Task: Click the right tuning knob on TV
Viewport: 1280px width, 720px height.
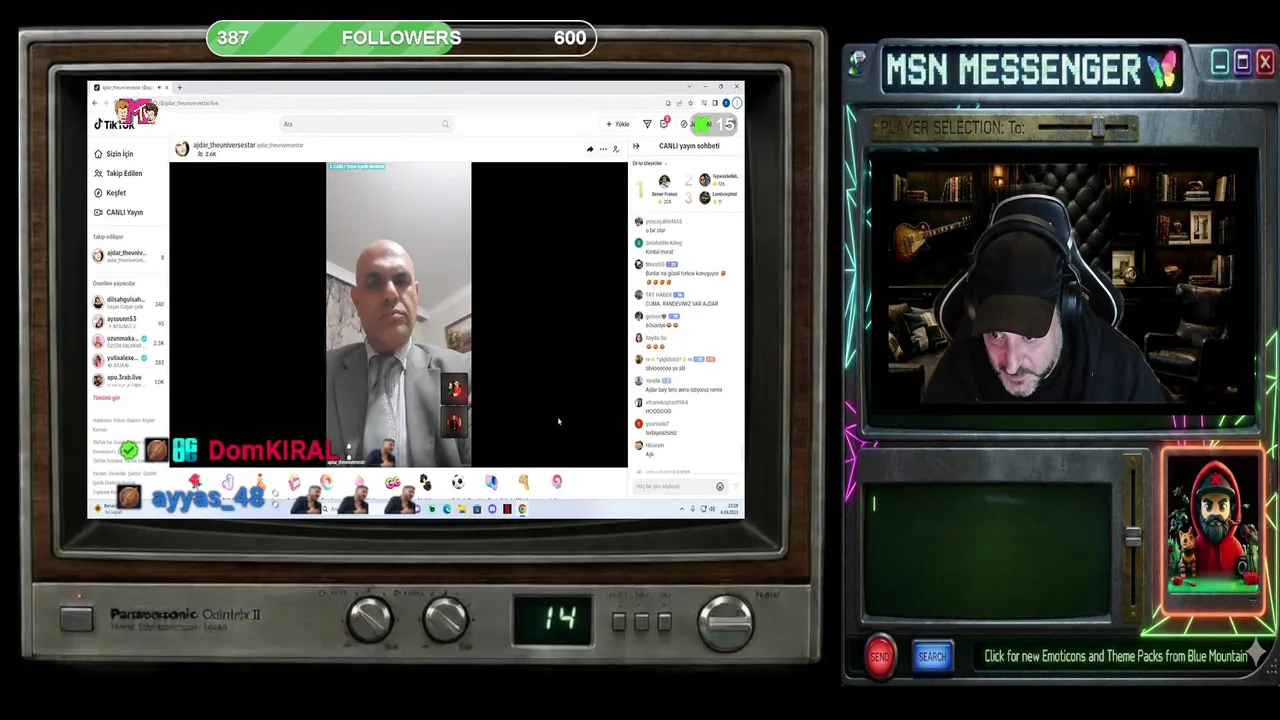Action: 446,620
